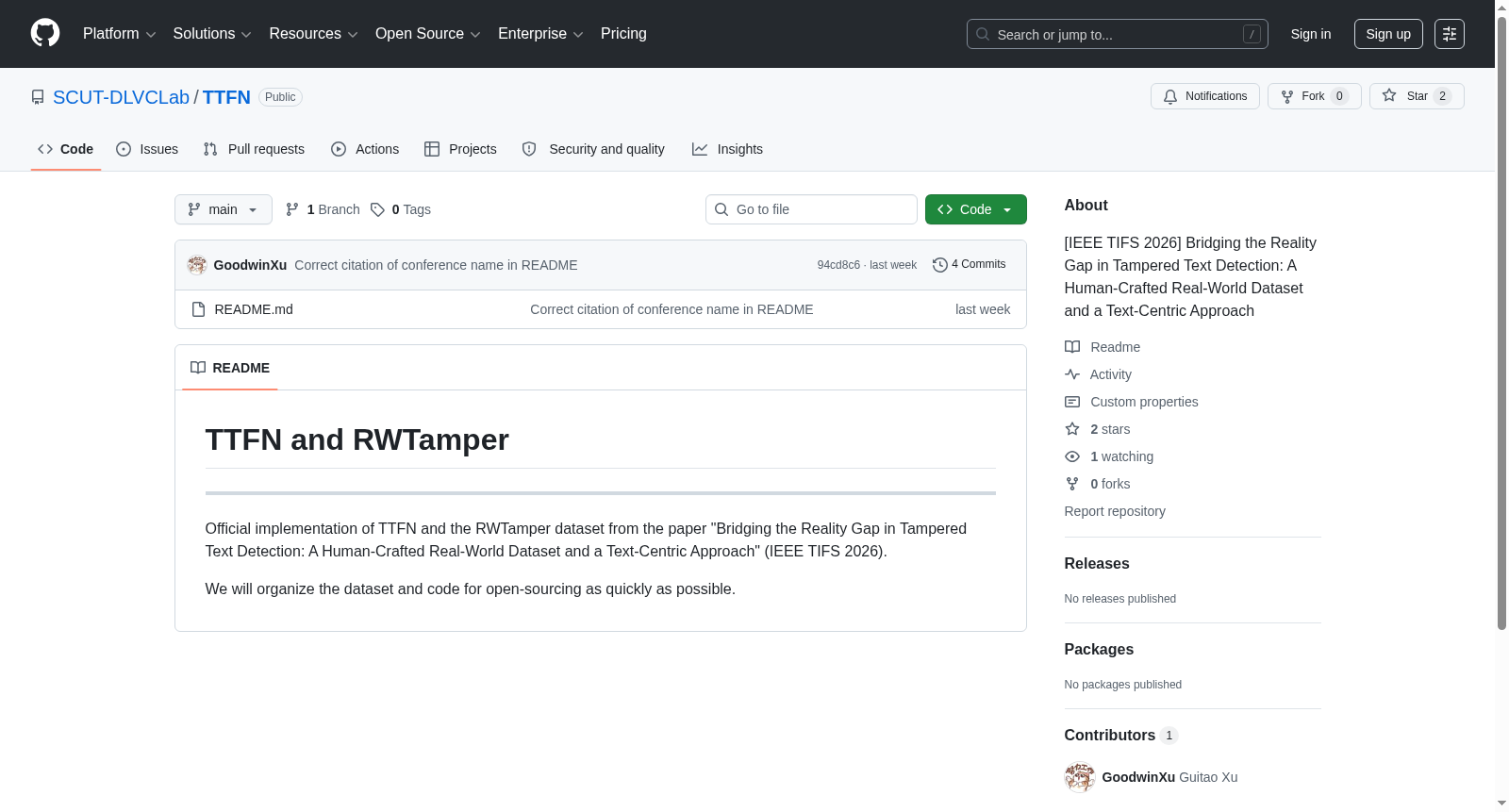Click the Security shield icon
The image size is (1509, 812).
click(529, 149)
